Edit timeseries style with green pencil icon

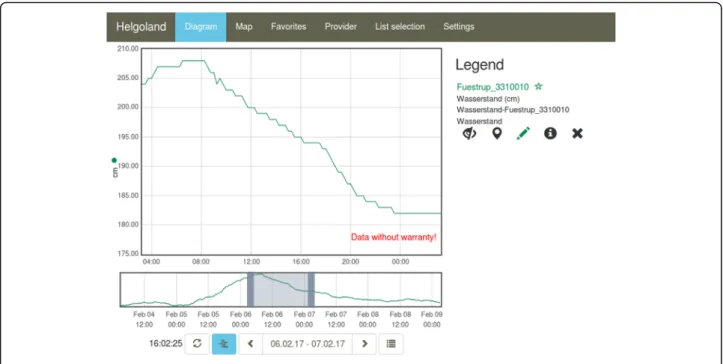click(523, 134)
